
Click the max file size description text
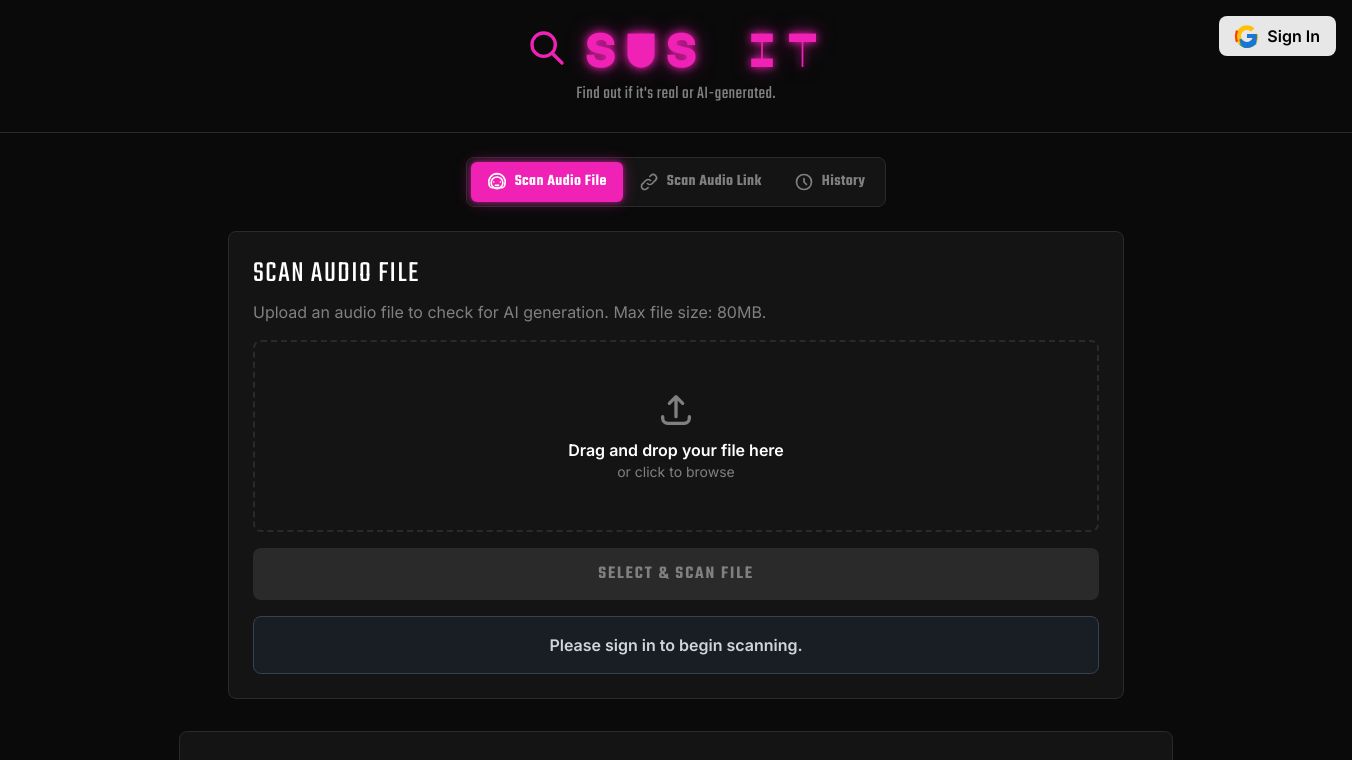click(x=509, y=312)
